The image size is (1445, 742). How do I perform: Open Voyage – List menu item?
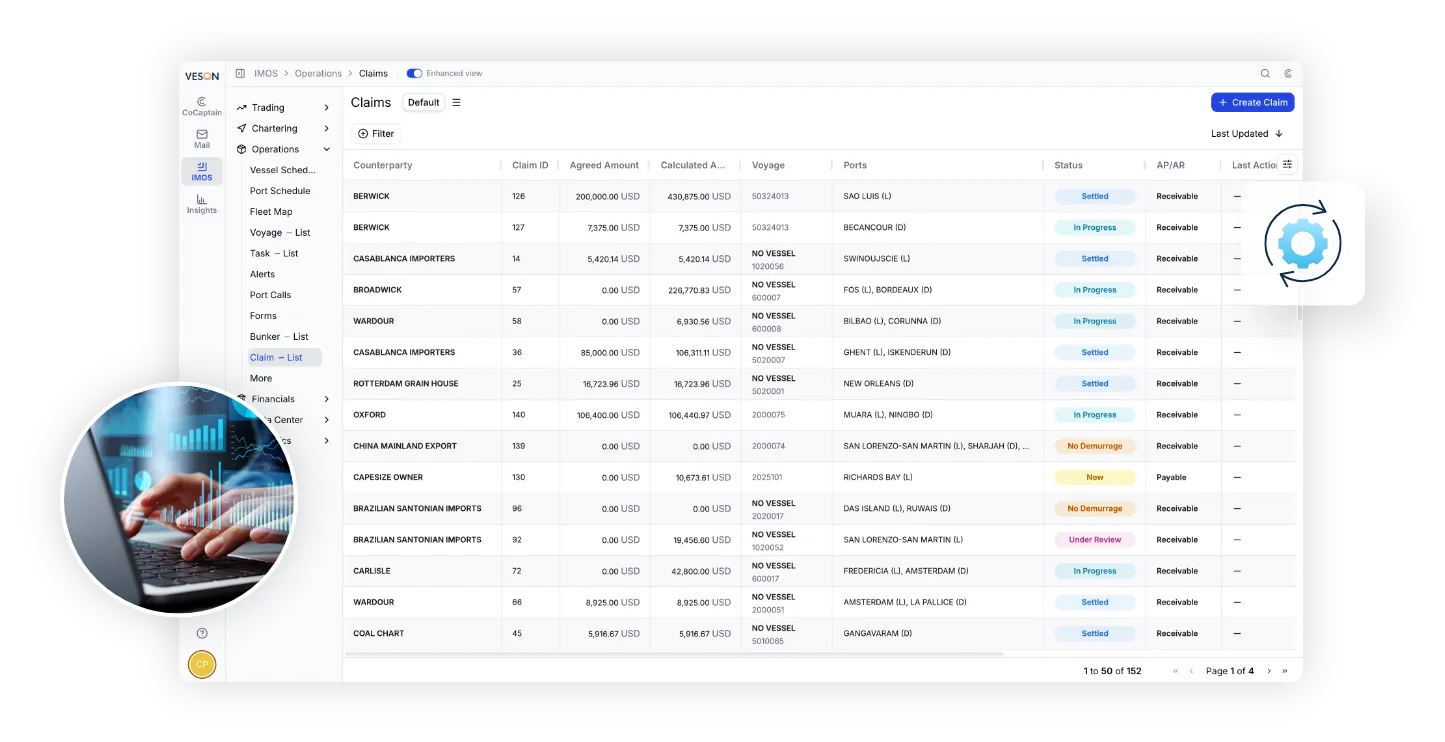click(x=280, y=233)
